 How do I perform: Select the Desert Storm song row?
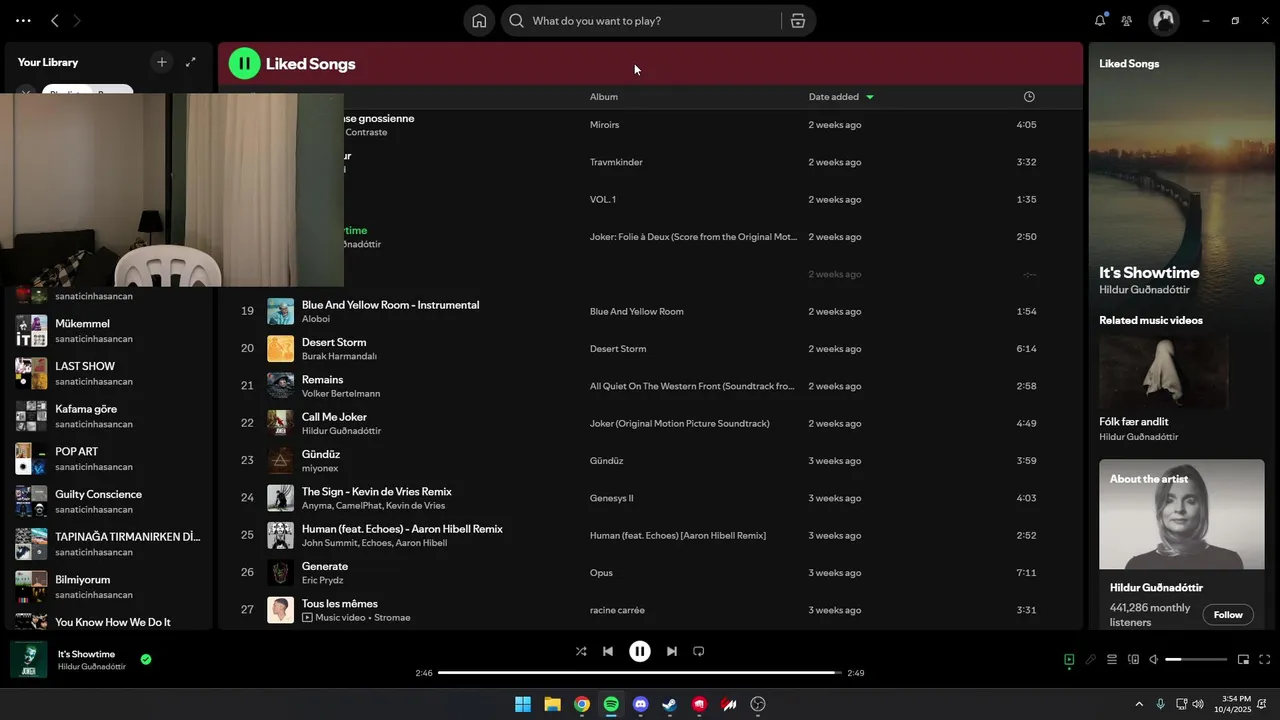pos(650,349)
